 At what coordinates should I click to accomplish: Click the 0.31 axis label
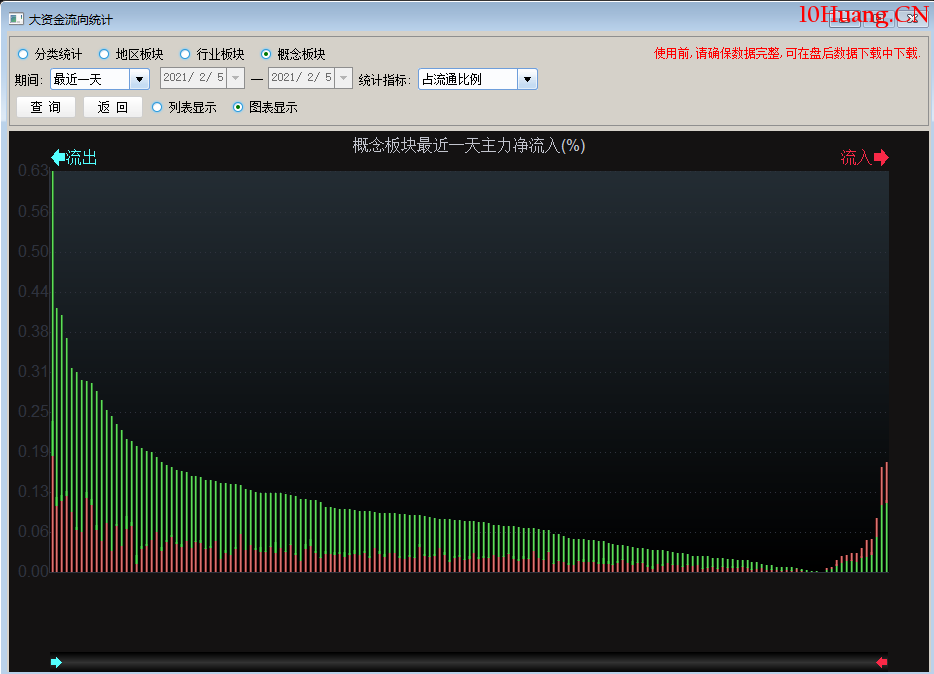pos(33,372)
